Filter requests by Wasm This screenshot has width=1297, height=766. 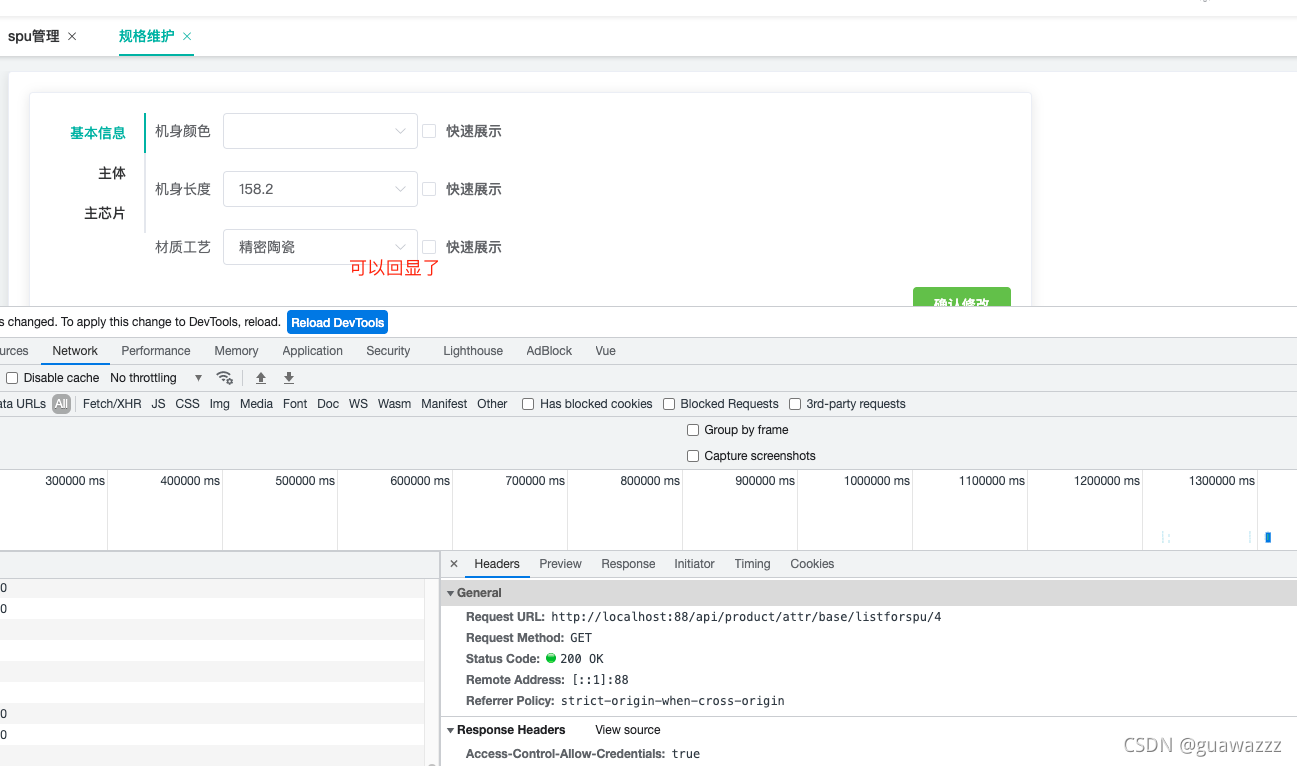tap(394, 404)
